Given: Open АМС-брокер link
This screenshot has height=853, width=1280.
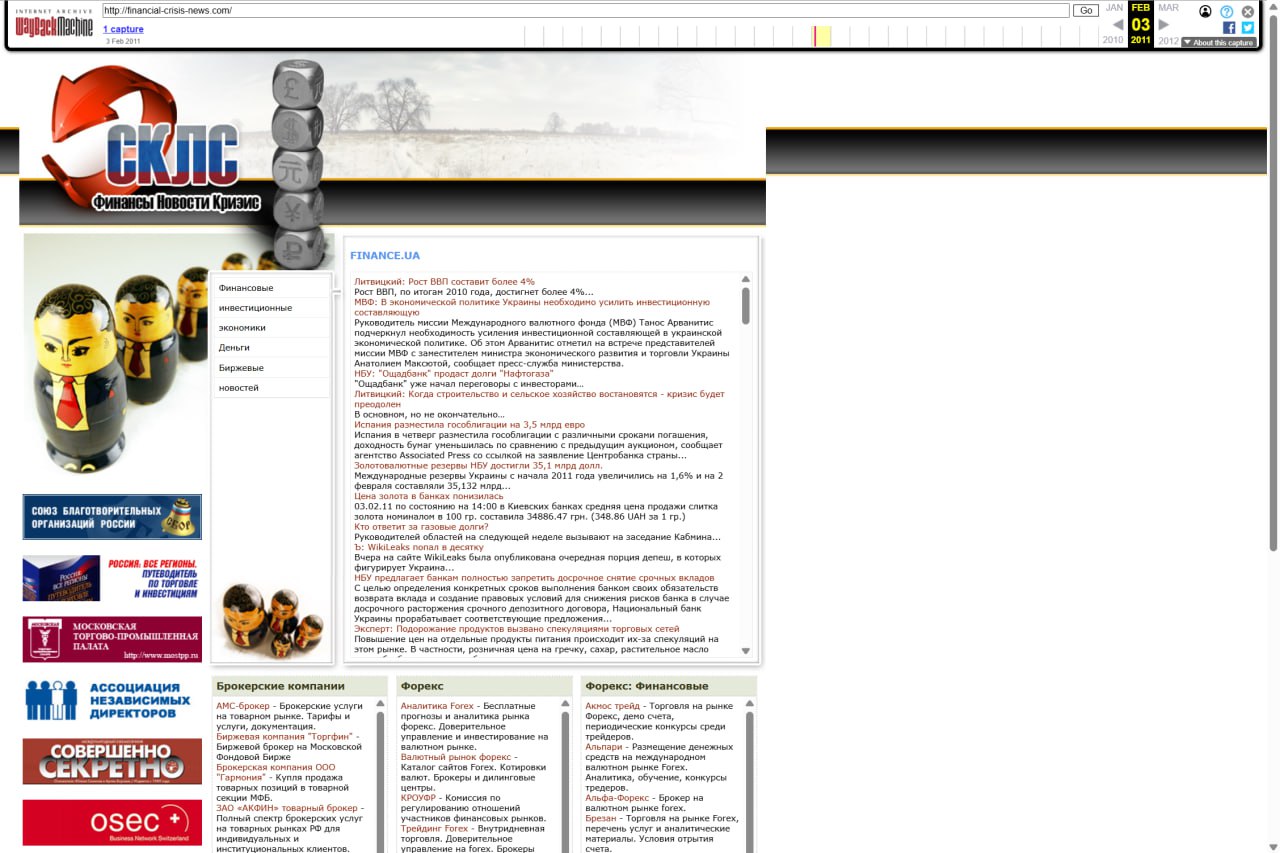Looking at the screenshot, I should click(x=243, y=706).
